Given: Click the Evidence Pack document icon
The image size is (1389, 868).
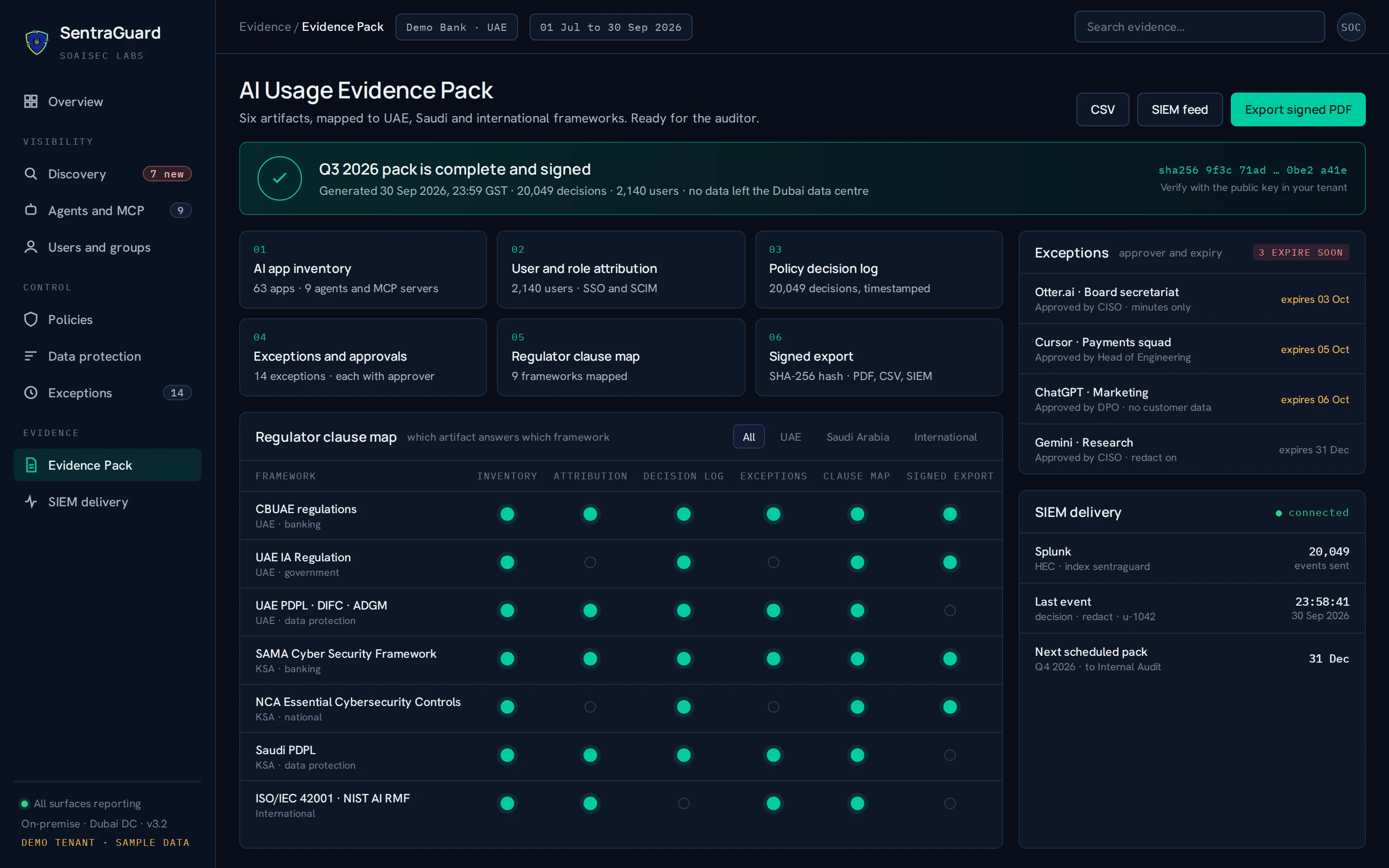Looking at the screenshot, I should (31, 465).
